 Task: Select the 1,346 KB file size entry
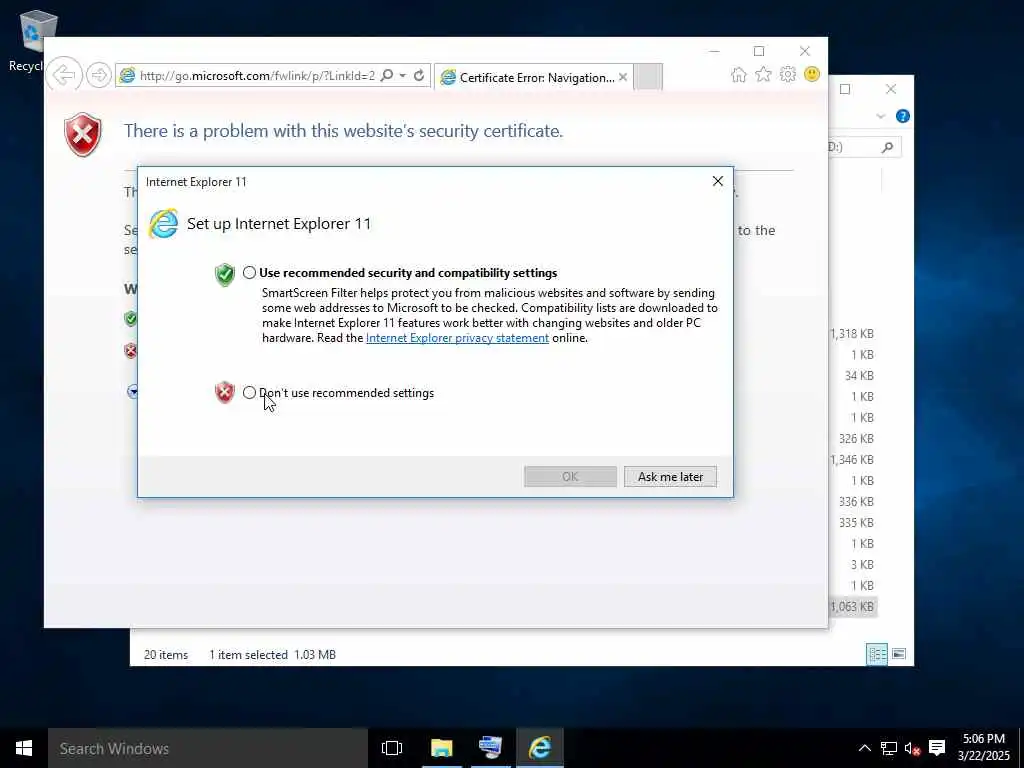[x=852, y=460]
